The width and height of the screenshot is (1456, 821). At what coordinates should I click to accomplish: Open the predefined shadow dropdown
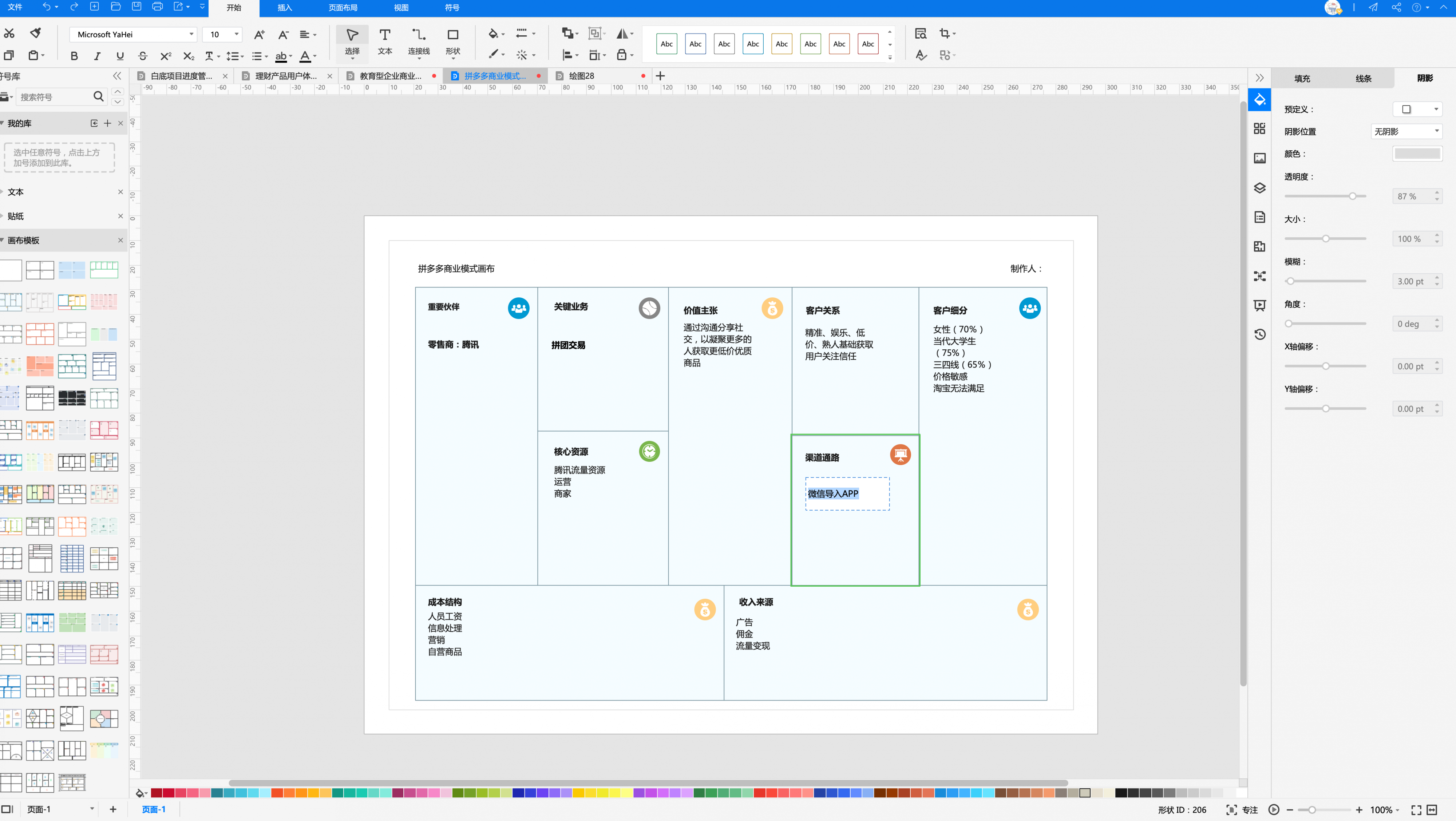(1417, 109)
